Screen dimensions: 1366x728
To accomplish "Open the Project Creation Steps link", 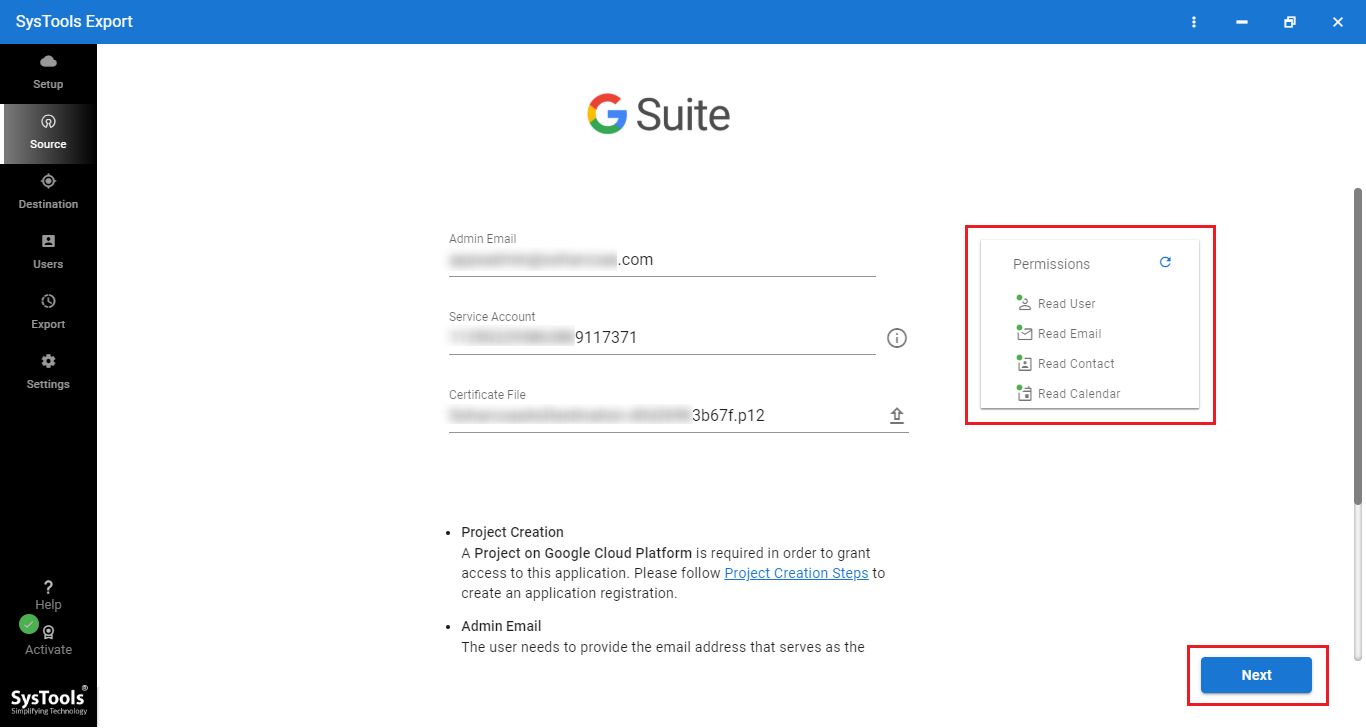I will [x=796, y=573].
